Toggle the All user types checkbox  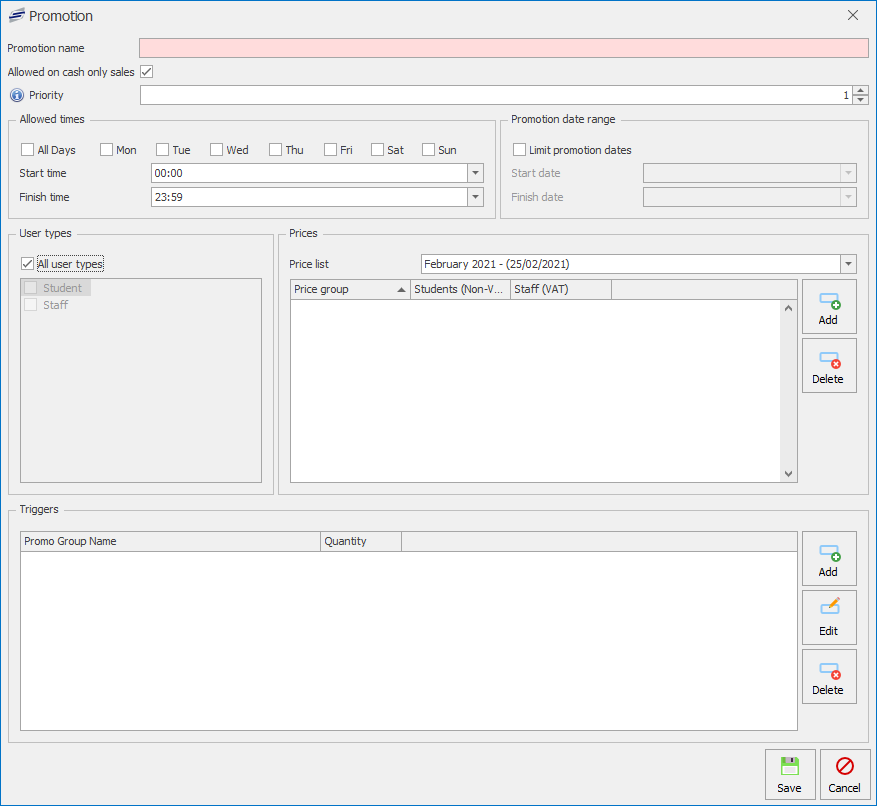28,264
